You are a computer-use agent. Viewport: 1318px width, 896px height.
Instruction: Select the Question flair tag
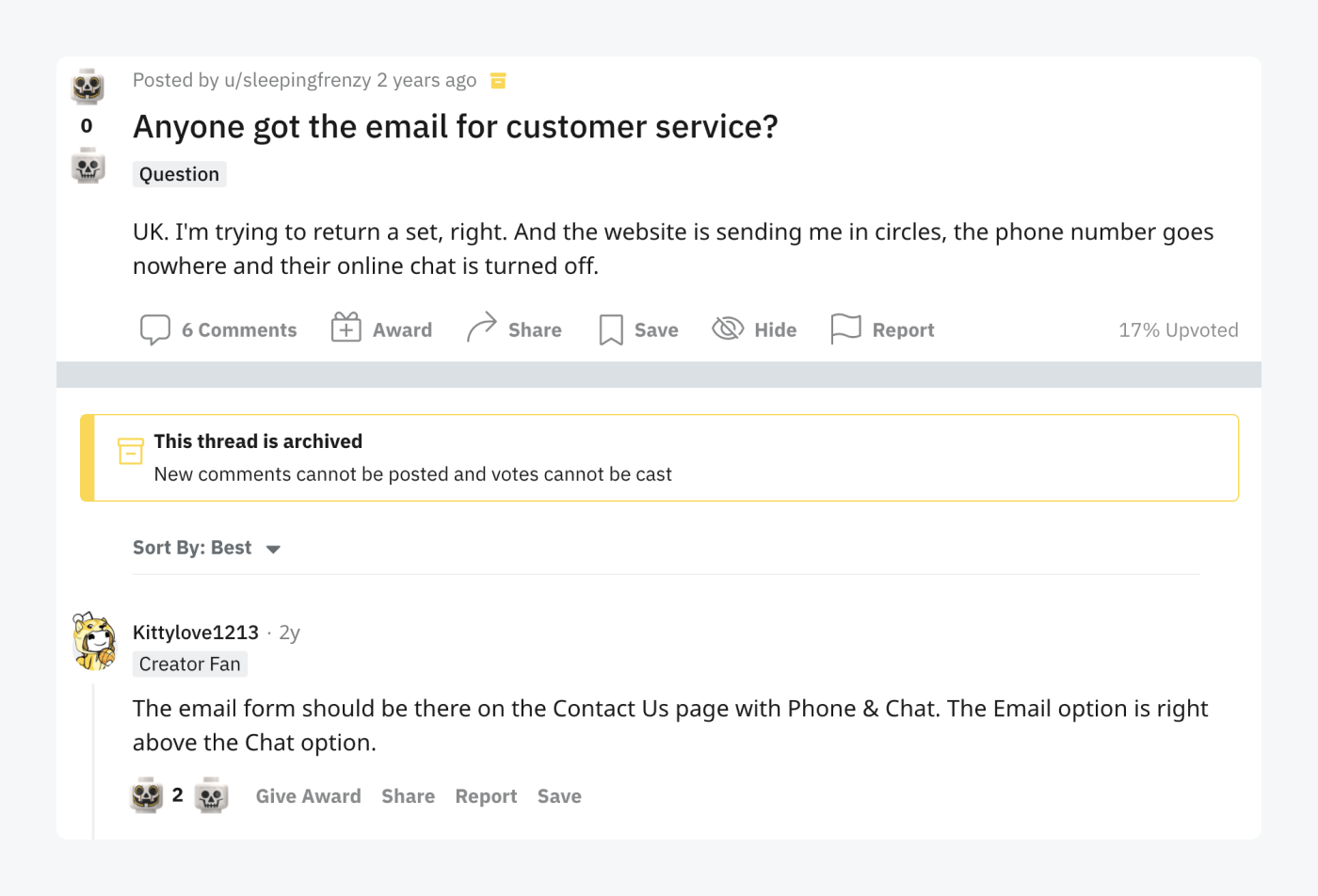point(179,173)
